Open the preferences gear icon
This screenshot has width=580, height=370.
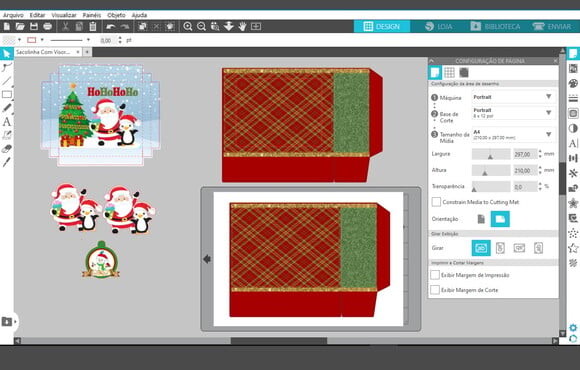pos(573,327)
